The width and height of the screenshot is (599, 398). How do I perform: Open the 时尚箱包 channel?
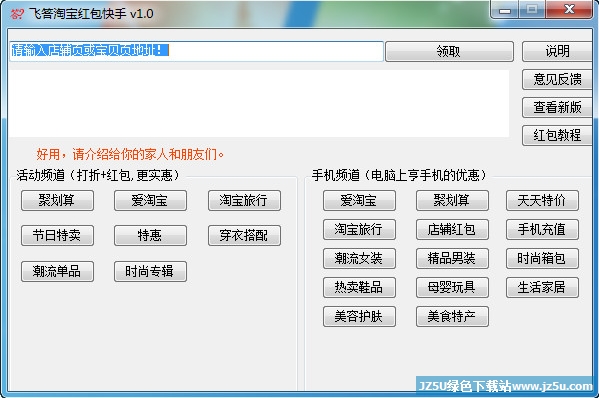(x=542, y=259)
